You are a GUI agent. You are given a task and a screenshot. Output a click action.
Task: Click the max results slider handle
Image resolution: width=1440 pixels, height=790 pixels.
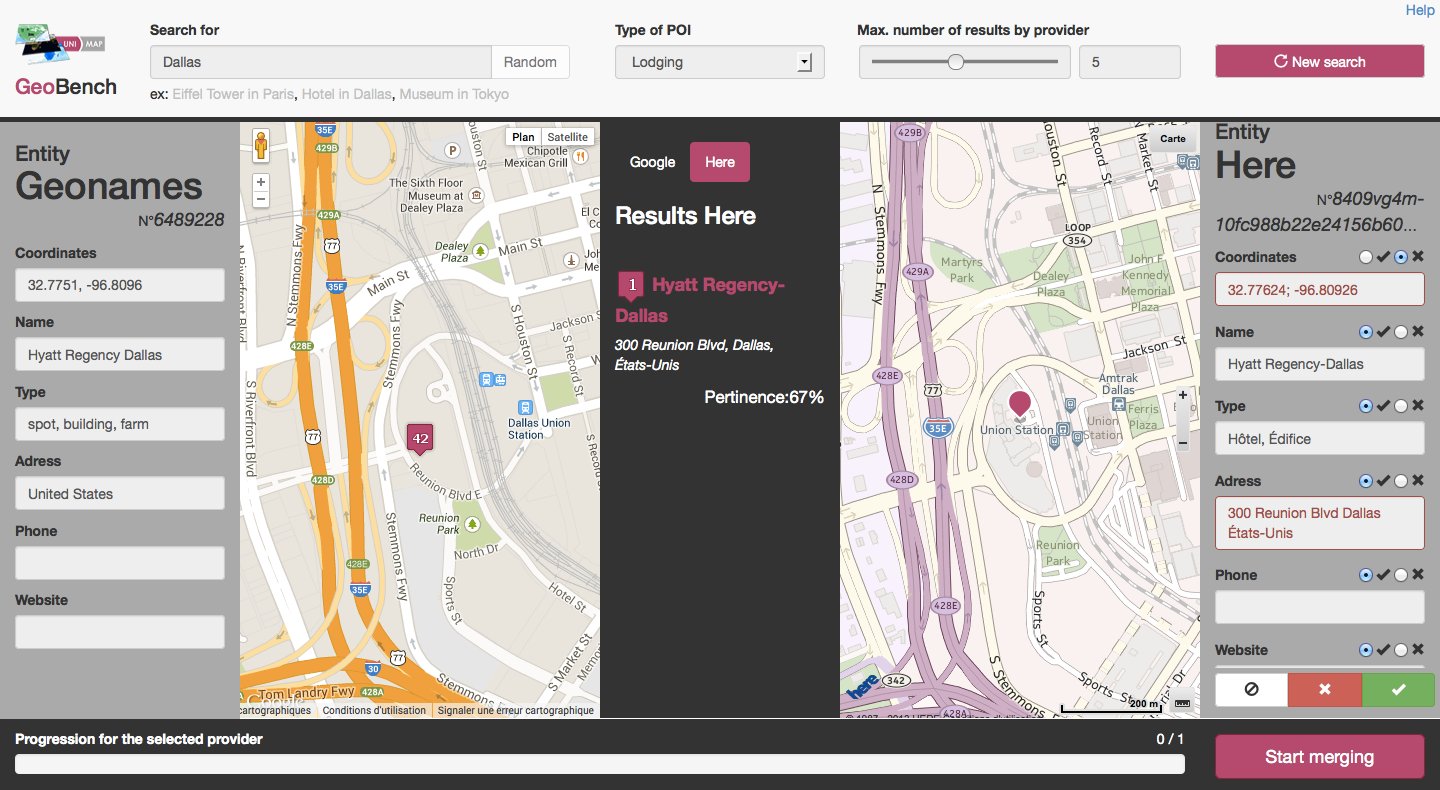coord(956,62)
